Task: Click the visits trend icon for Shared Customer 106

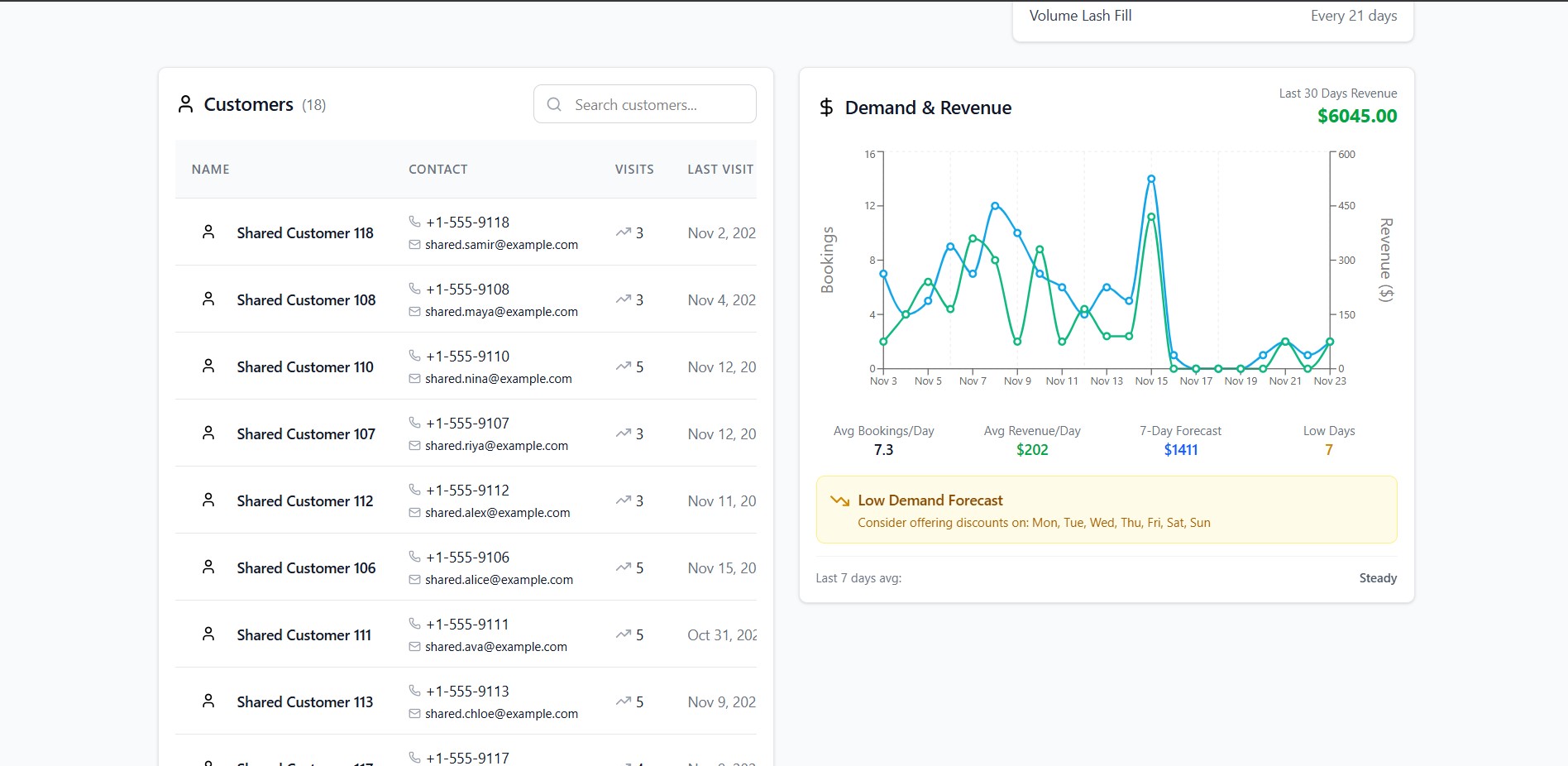Action: 624,567
